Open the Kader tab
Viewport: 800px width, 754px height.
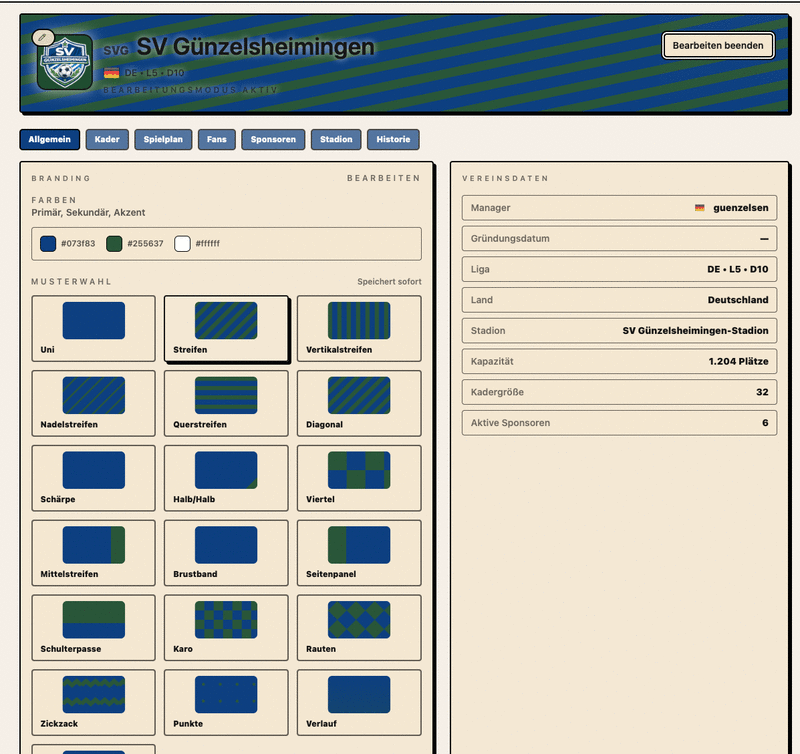coord(107,140)
